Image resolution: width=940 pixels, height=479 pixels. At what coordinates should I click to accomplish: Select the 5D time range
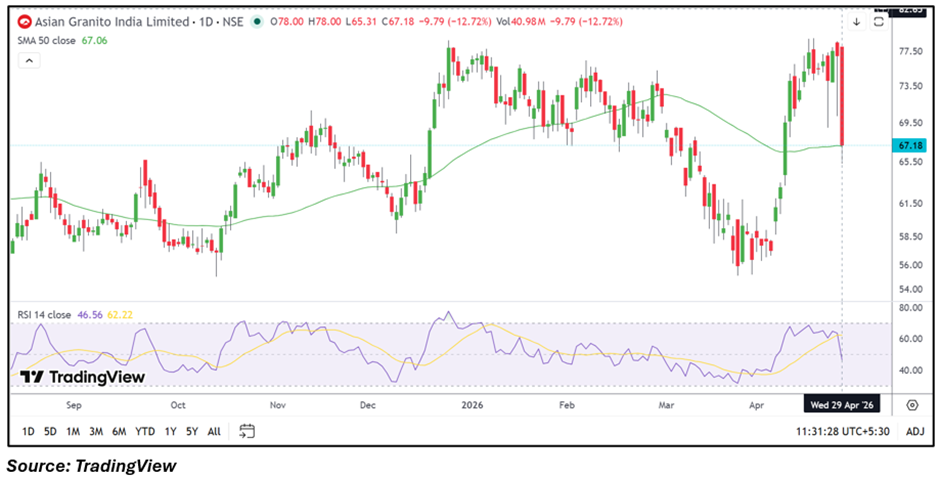[x=50, y=432]
